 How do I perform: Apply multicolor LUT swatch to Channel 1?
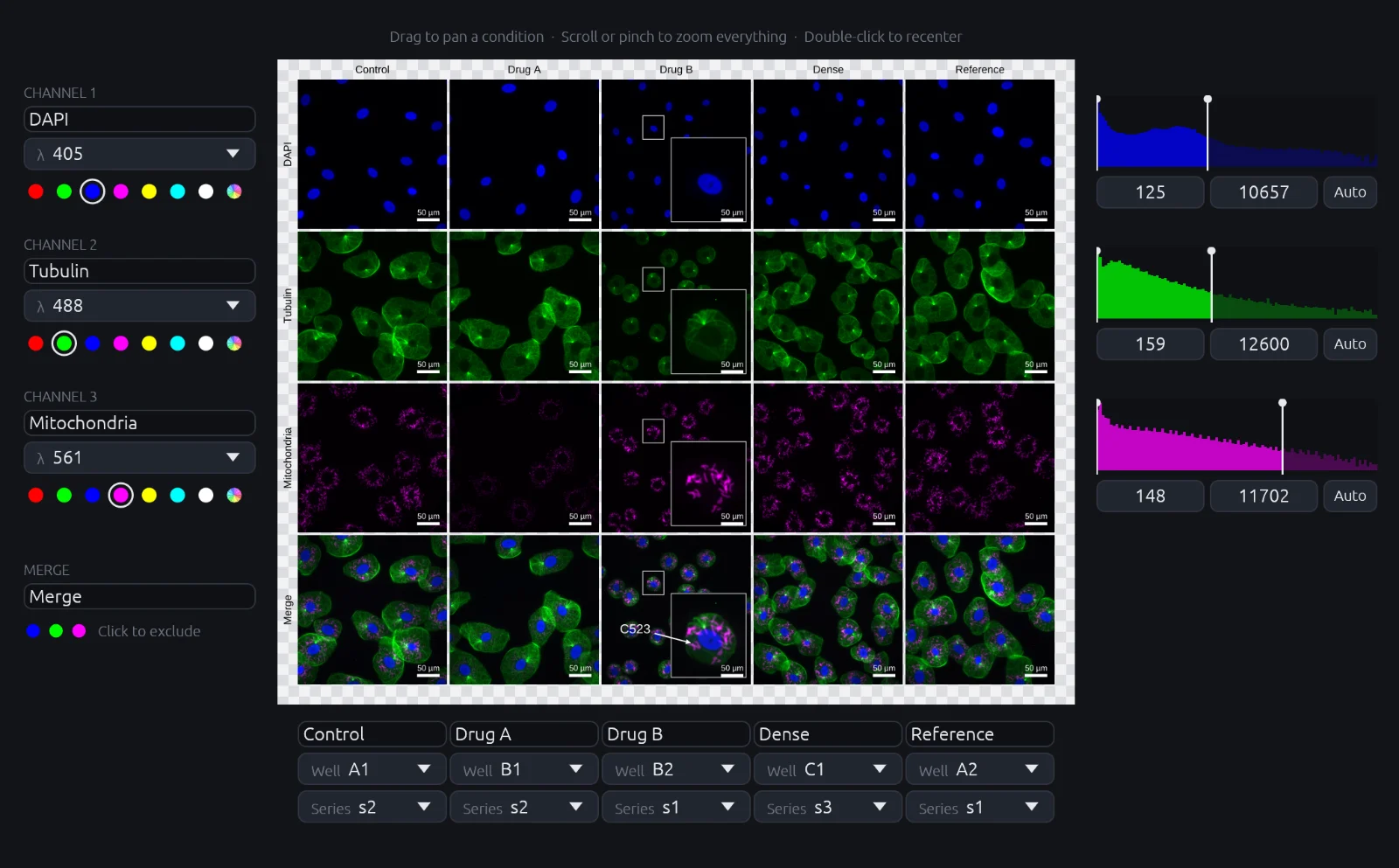pyautogui.click(x=234, y=191)
